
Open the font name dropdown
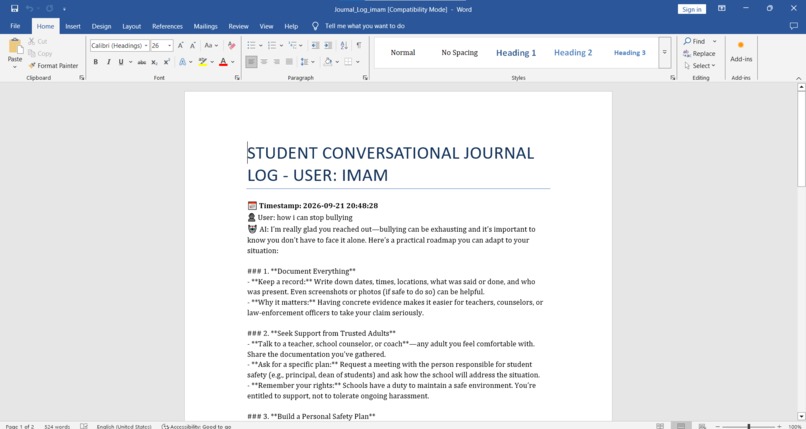(x=146, y=46)
